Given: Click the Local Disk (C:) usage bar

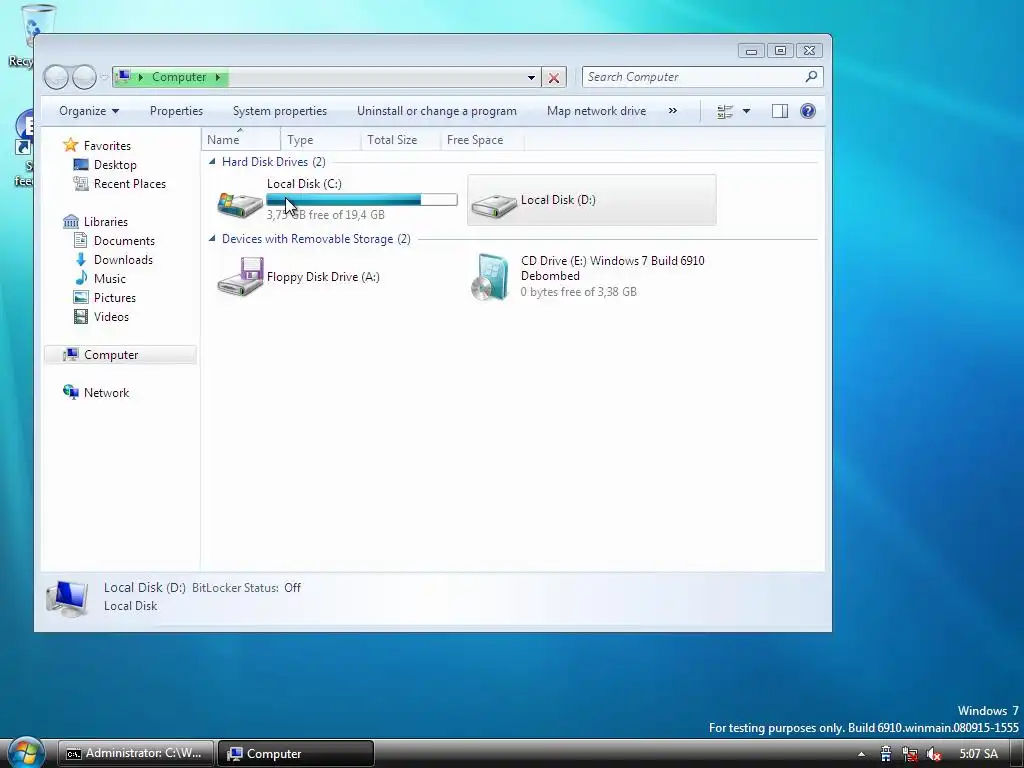Looking at the screenshot, I should (362, 200).
